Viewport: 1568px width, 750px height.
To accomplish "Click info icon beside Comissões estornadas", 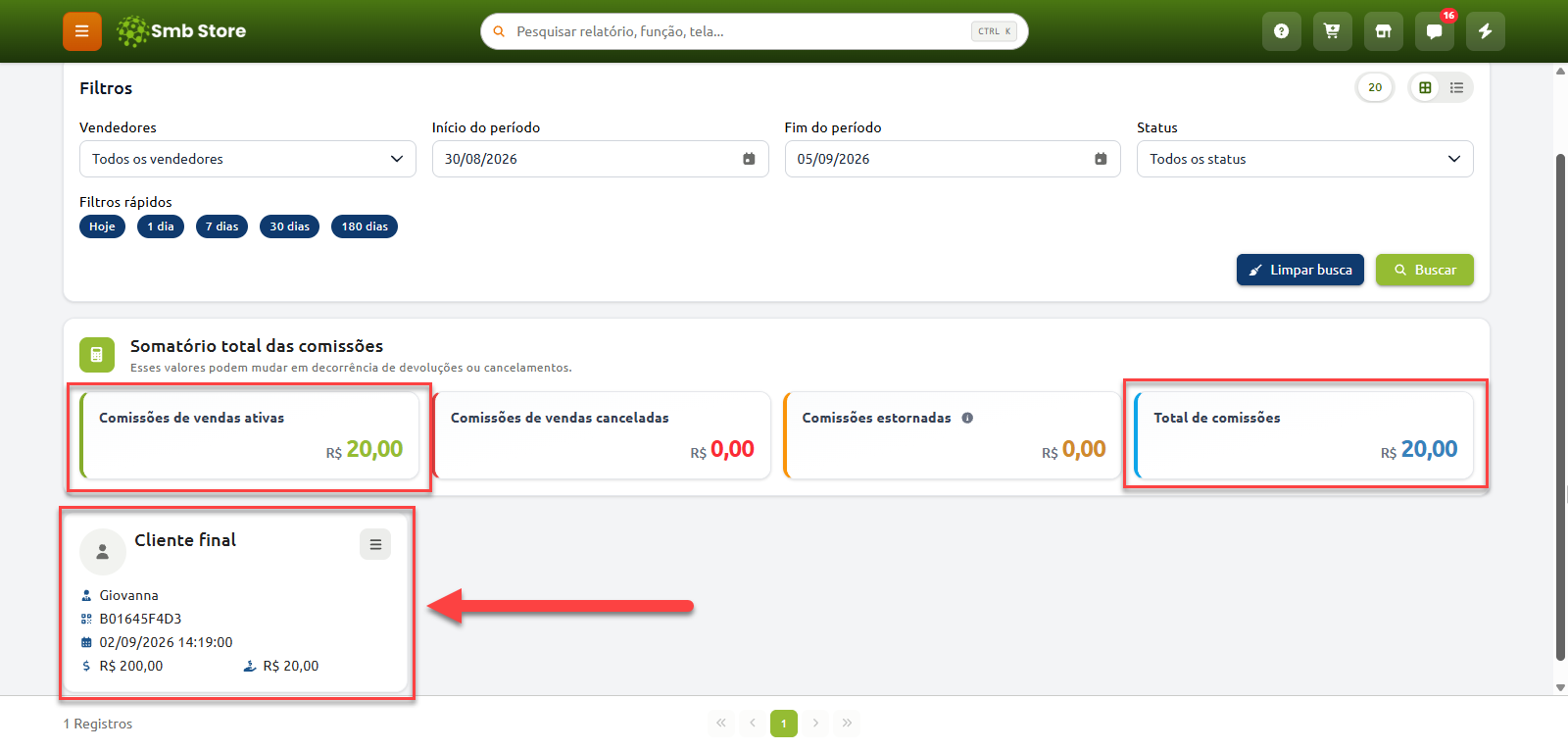I will point(967,418).
